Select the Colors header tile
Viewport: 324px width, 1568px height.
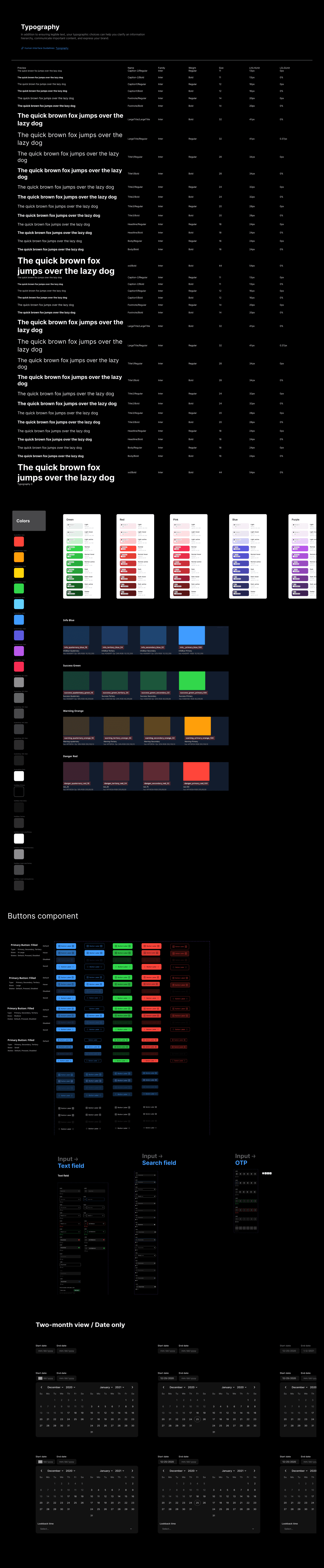click(x=29, y=521)
